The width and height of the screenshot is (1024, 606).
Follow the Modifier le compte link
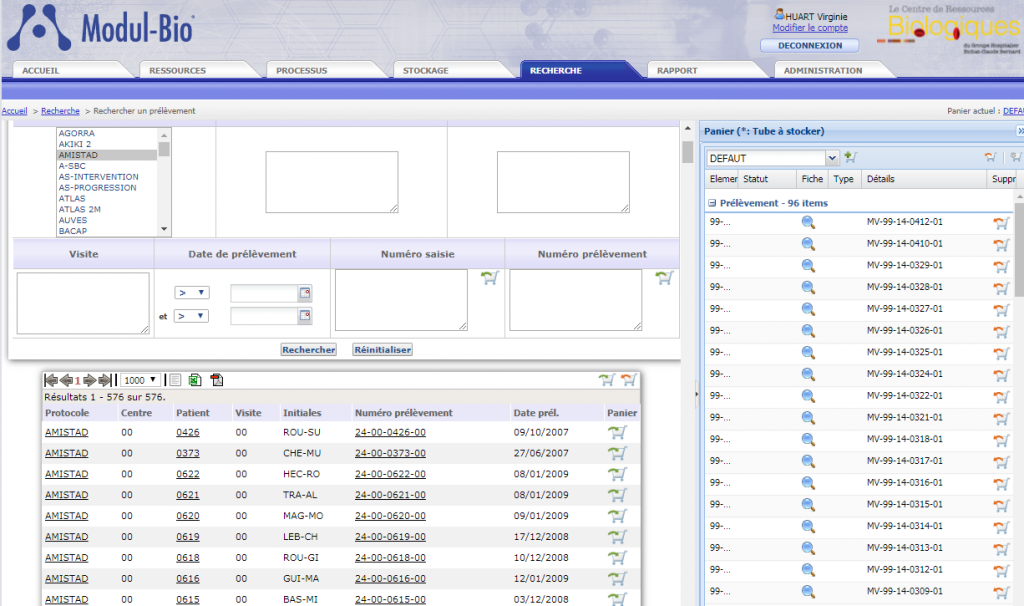pyautogui.click(x=809, y=28)
